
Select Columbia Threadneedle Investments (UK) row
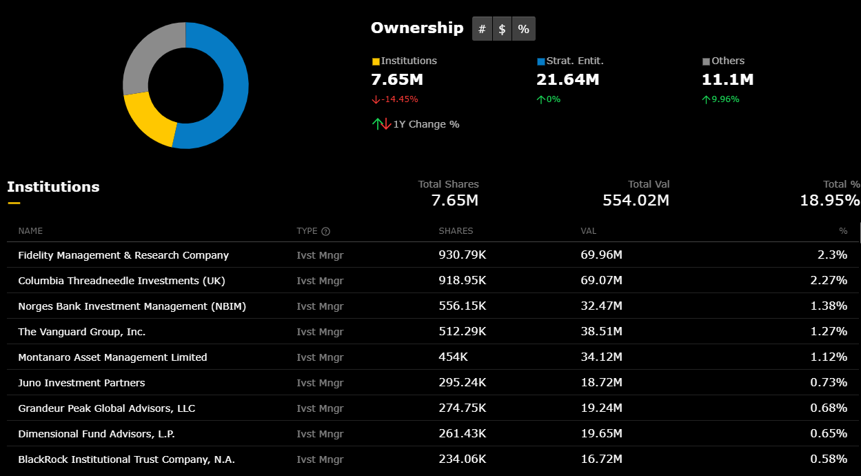click(433, 281)
